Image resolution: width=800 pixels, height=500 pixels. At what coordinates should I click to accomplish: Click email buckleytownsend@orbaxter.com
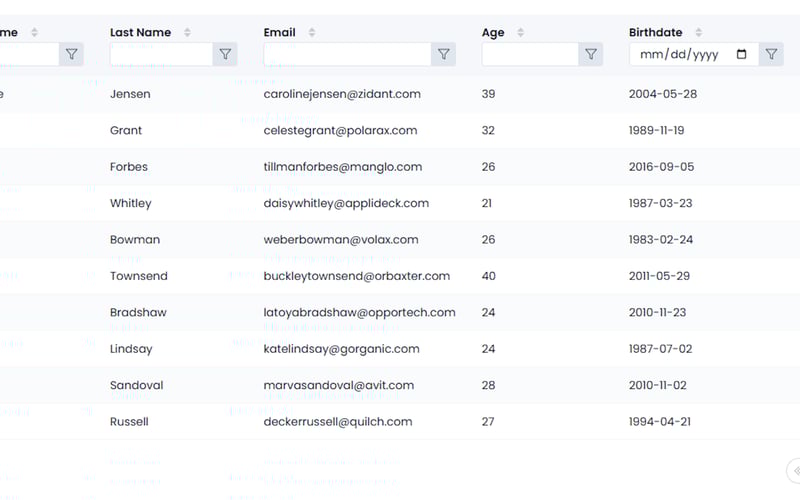[357, 276]
